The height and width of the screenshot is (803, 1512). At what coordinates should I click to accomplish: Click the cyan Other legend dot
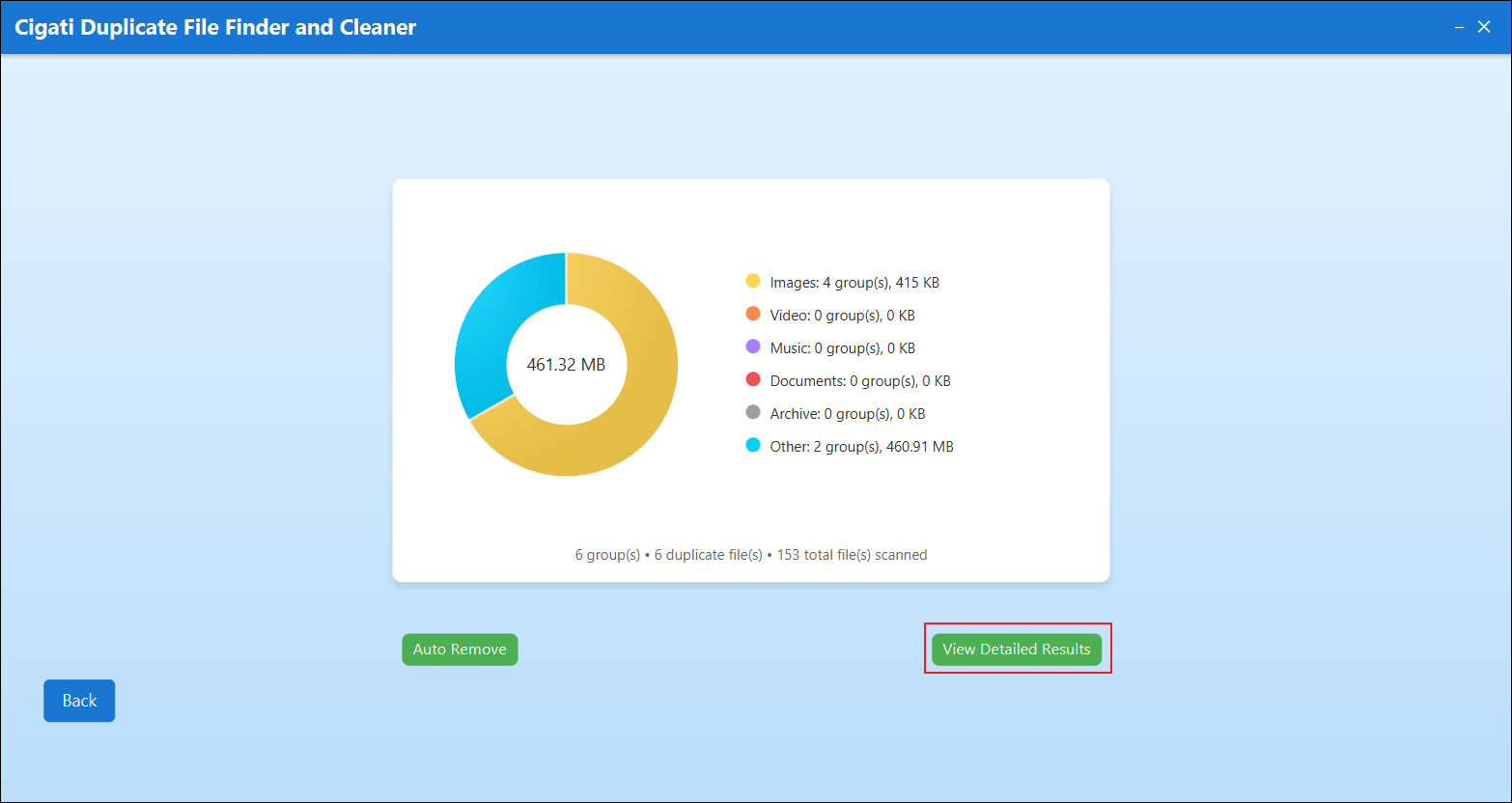753,445
